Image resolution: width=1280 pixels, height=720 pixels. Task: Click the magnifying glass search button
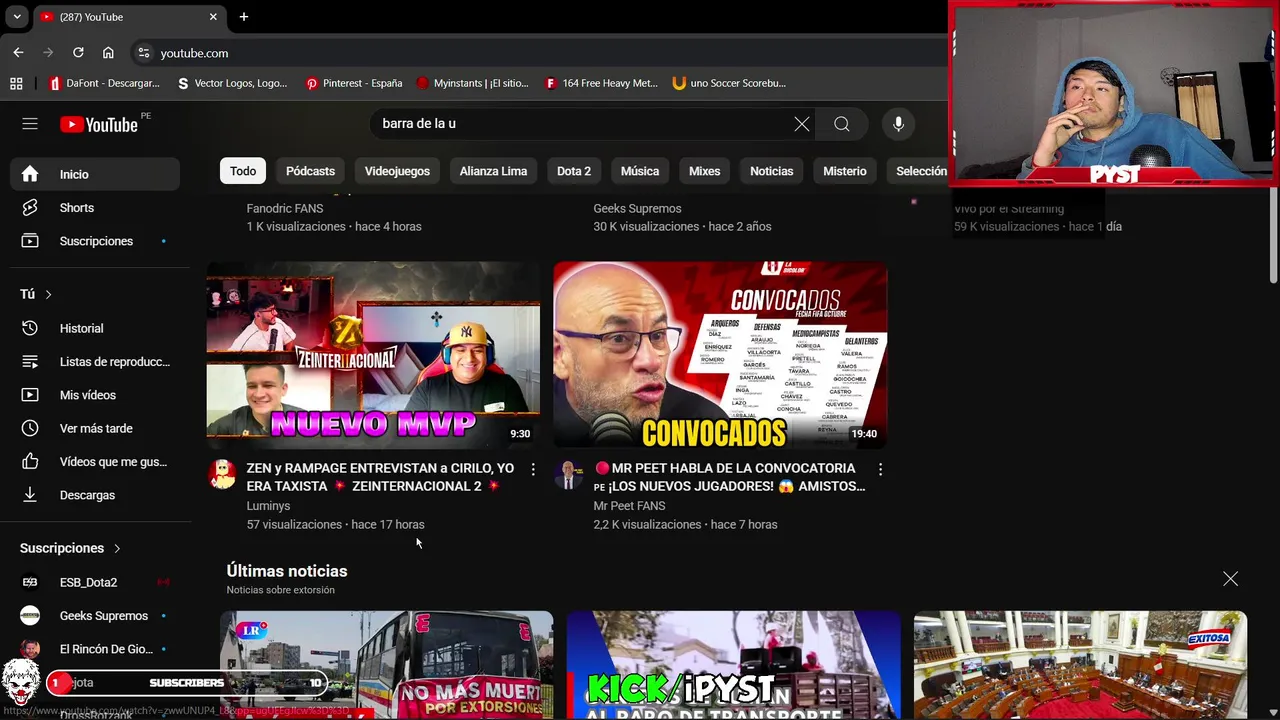[842, 124]
